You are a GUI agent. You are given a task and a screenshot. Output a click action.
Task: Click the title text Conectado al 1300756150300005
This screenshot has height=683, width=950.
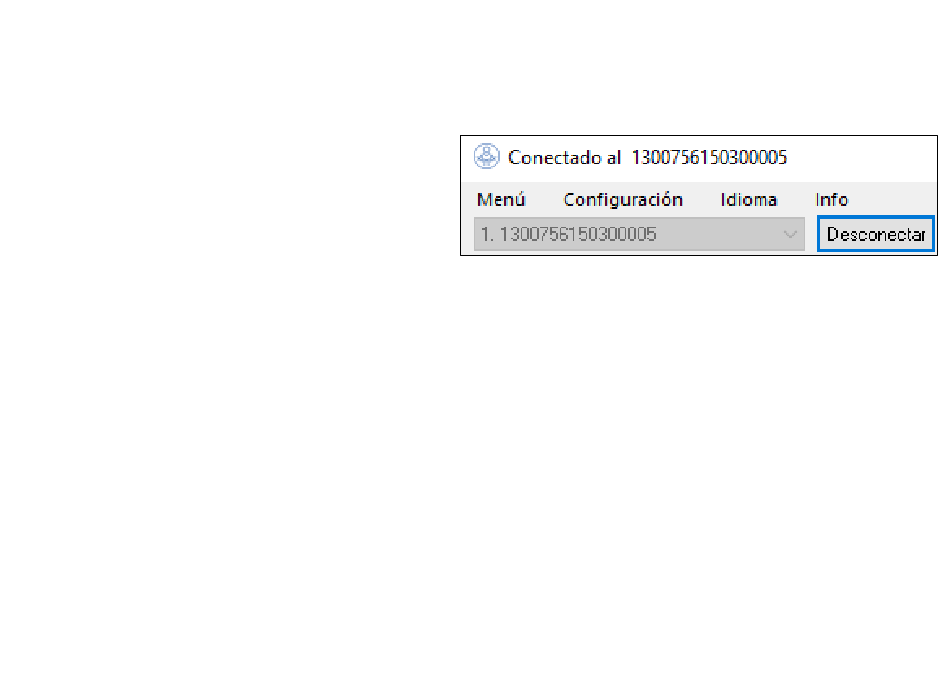[x=647, y=158]
